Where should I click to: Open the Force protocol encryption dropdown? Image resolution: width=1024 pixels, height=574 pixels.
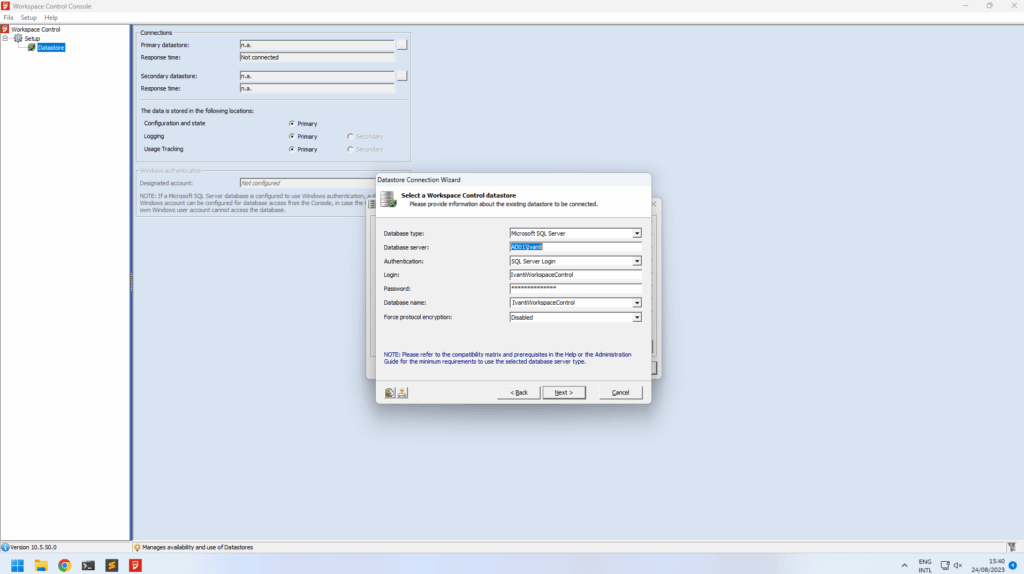pos(636,317)
